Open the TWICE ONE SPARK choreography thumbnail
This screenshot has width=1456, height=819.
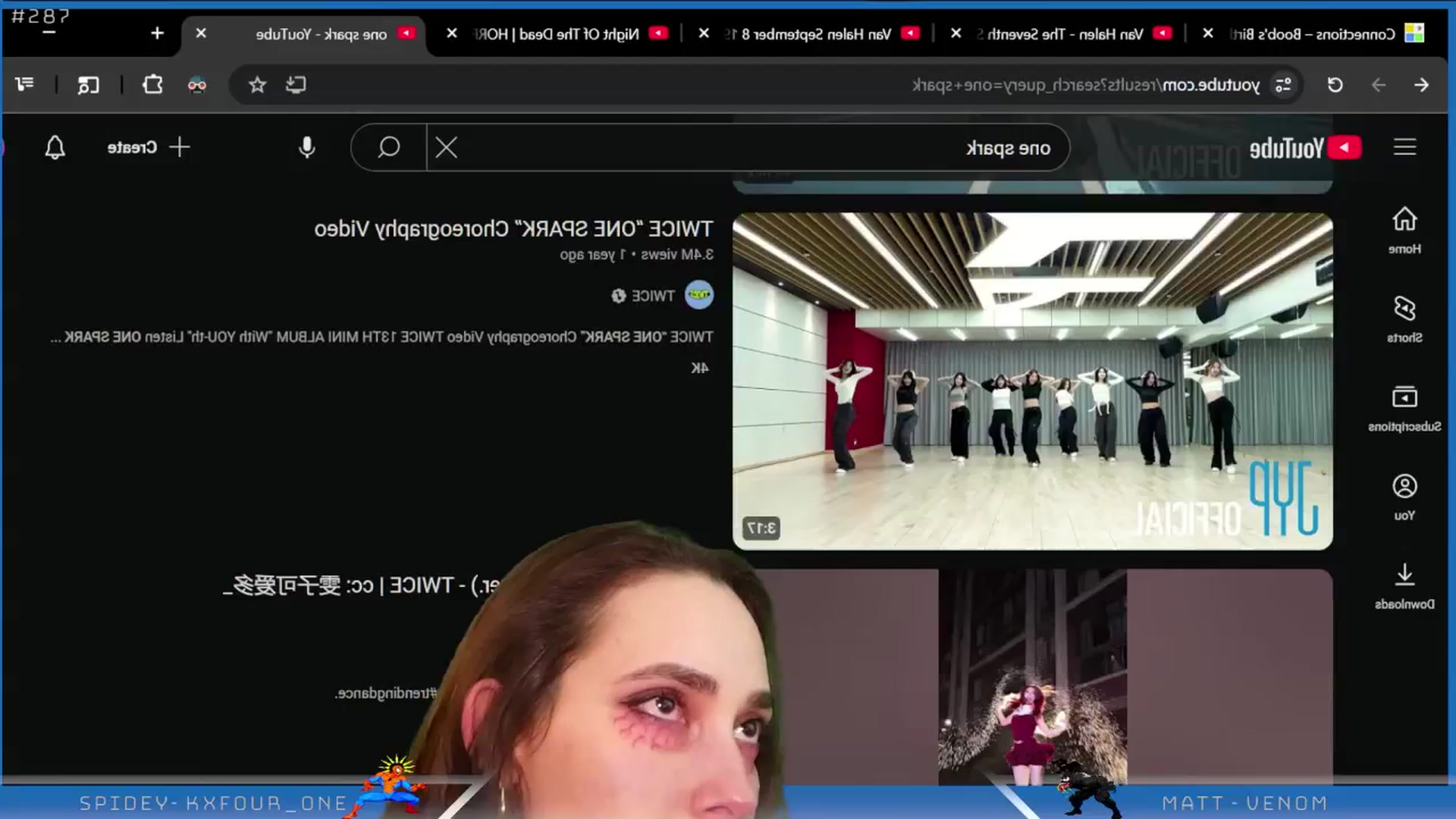(x=1033, y=381)
